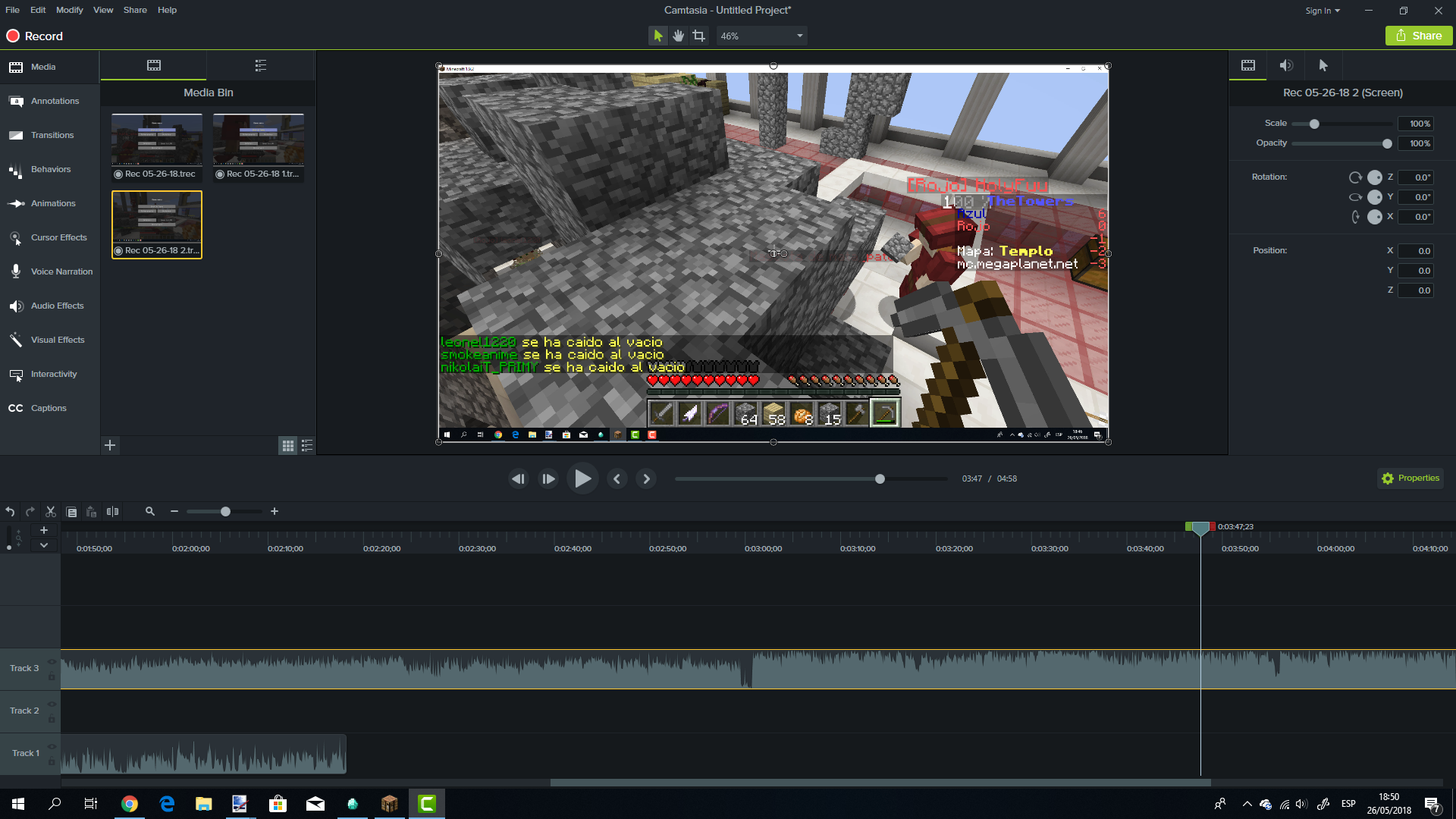The width and height of the screenshot is (1456, 819).
Task: Split clip at playhead
Action: (112, 512)
